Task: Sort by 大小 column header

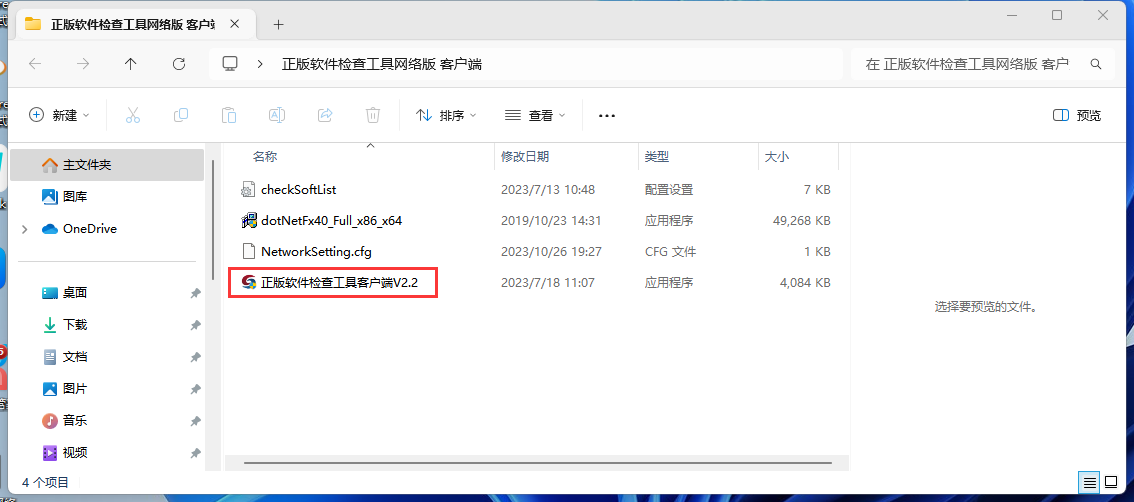Action: [777, 156]
